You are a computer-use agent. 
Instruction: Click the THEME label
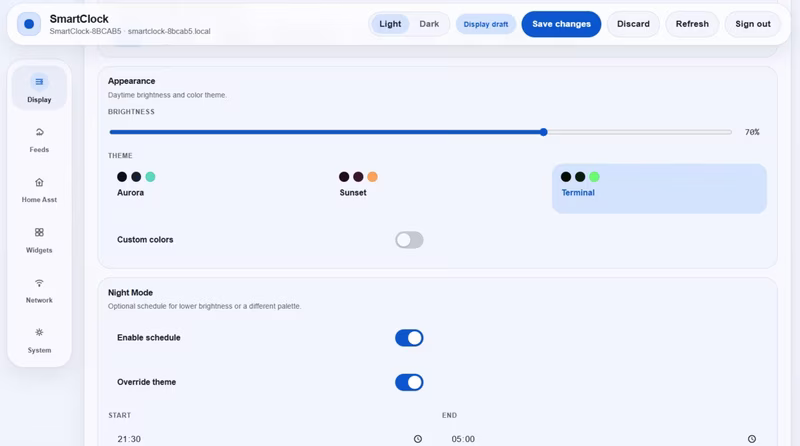point(120,156)
